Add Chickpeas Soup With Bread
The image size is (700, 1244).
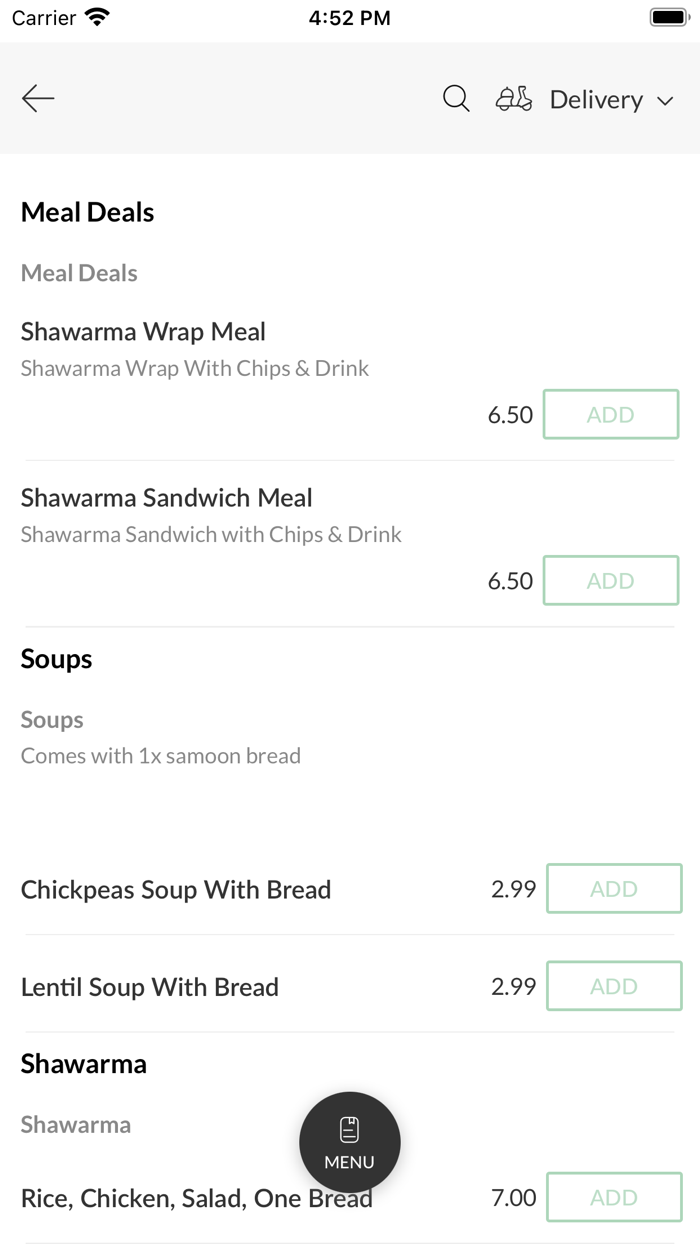point(613,888)
